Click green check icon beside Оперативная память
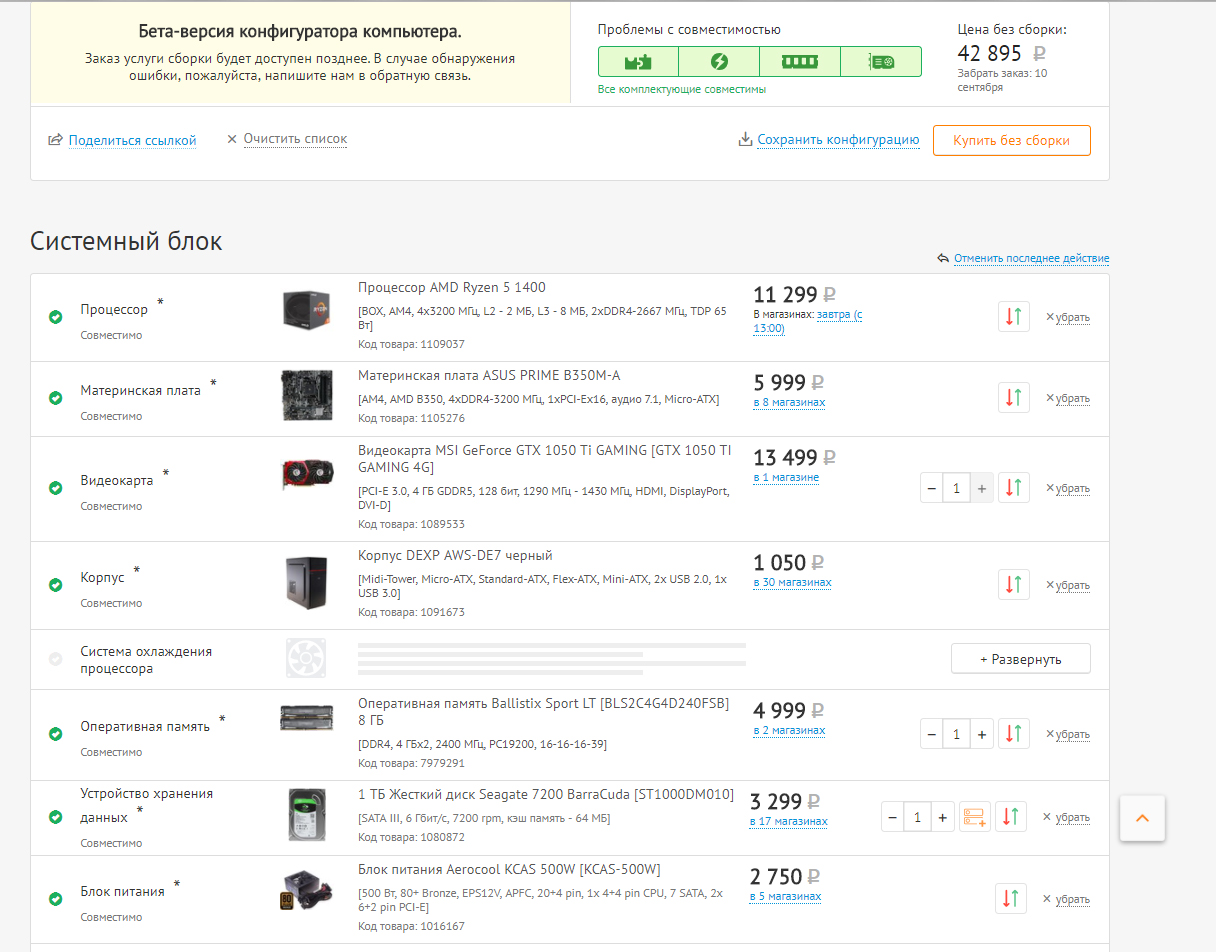Viewport: 1216px width, 952px height. click(56, 734)
